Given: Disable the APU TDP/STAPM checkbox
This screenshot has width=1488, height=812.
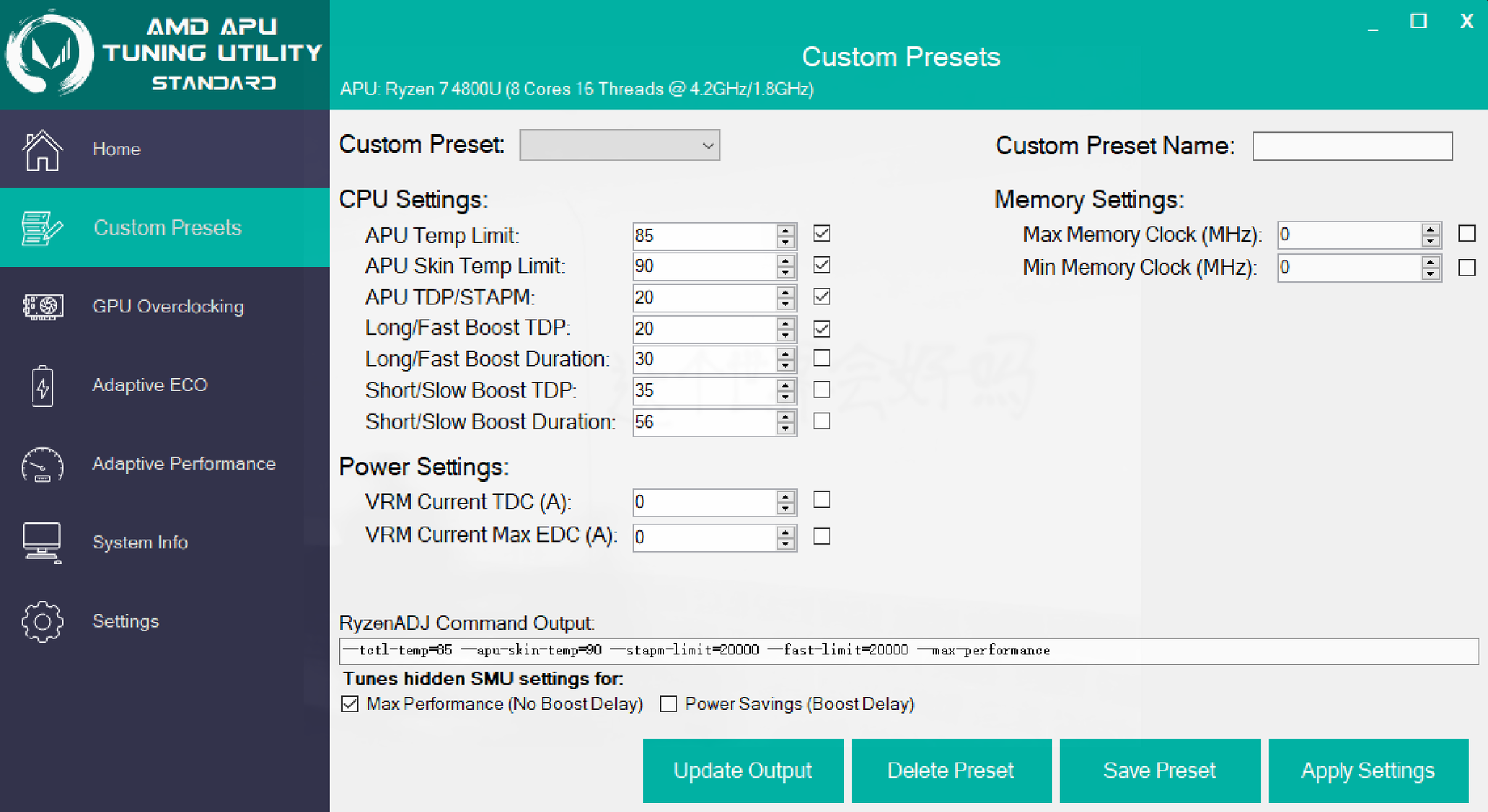Looking at the screenshot, I should click(822, 296).
